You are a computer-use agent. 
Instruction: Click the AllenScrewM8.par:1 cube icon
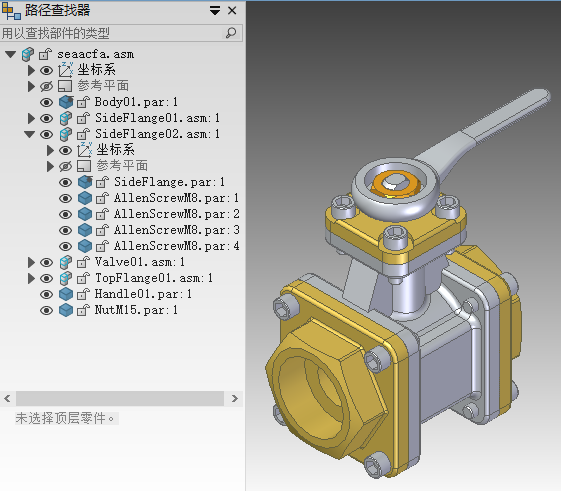[85, 198]
